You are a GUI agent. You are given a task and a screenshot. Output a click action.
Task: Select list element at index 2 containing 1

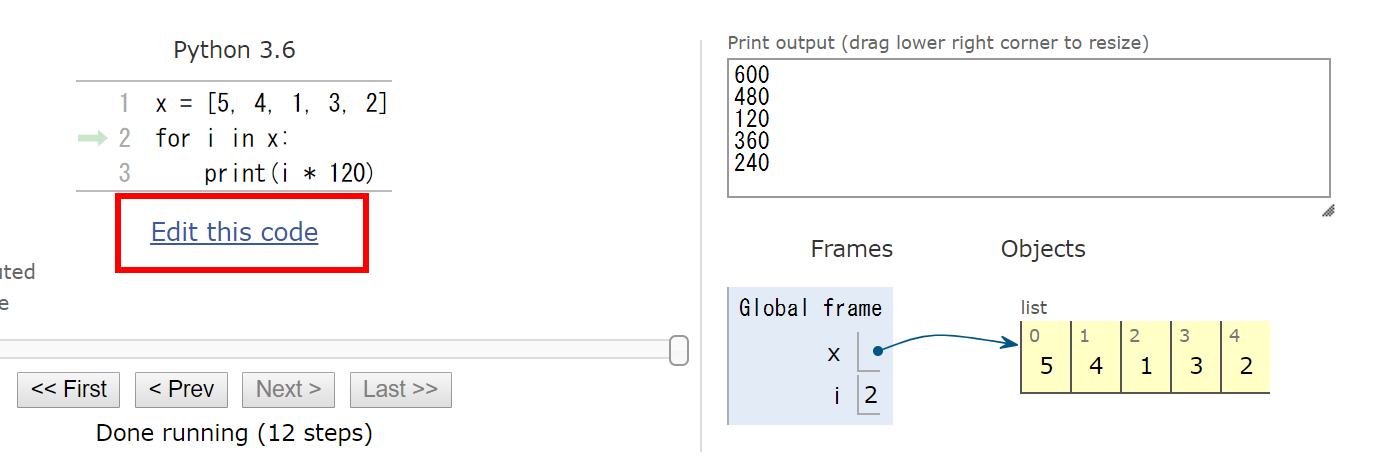pyautogui.click(x=1146, y=357)
